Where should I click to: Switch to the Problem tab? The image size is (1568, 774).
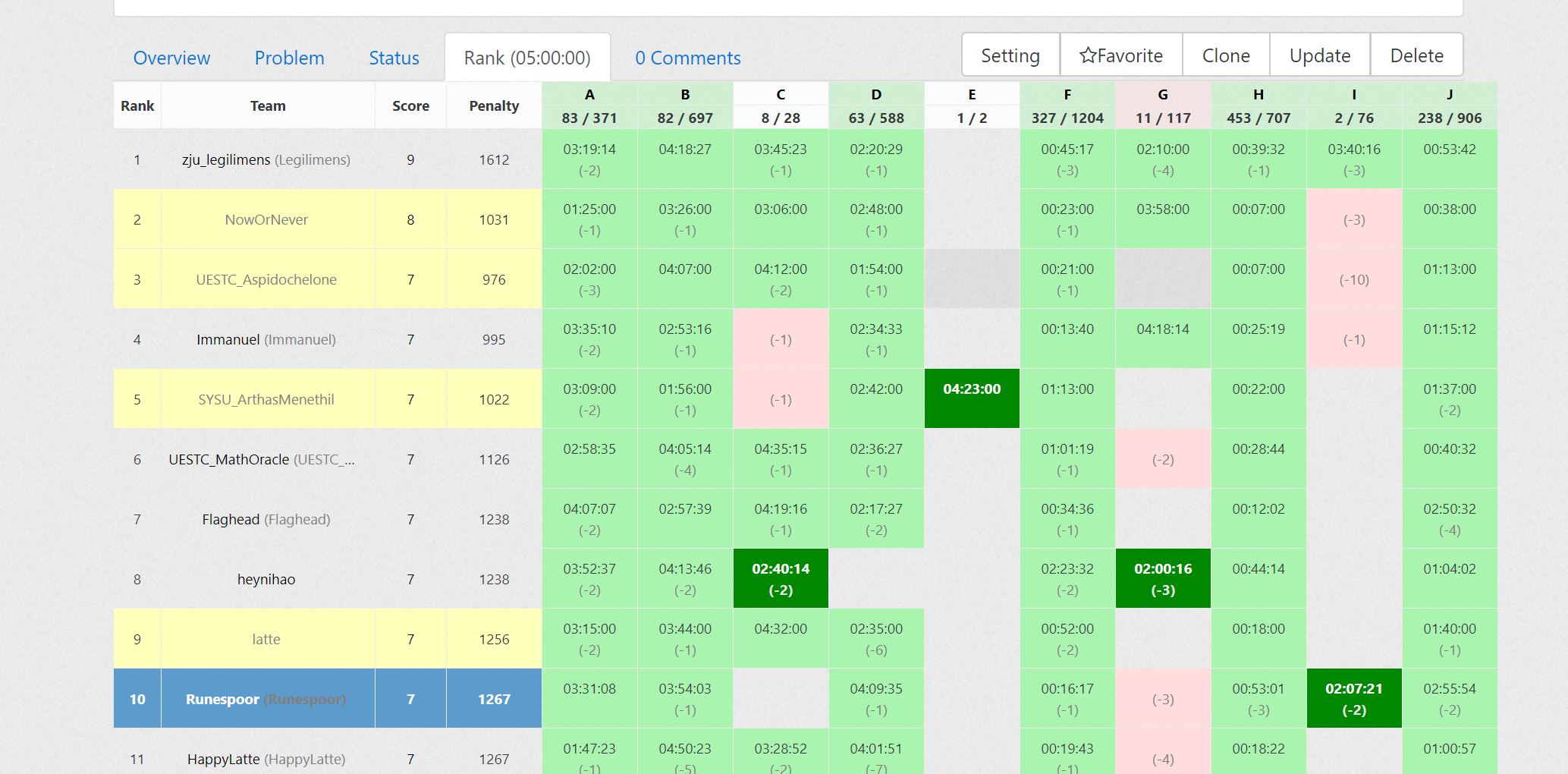[x=289, y=58]
